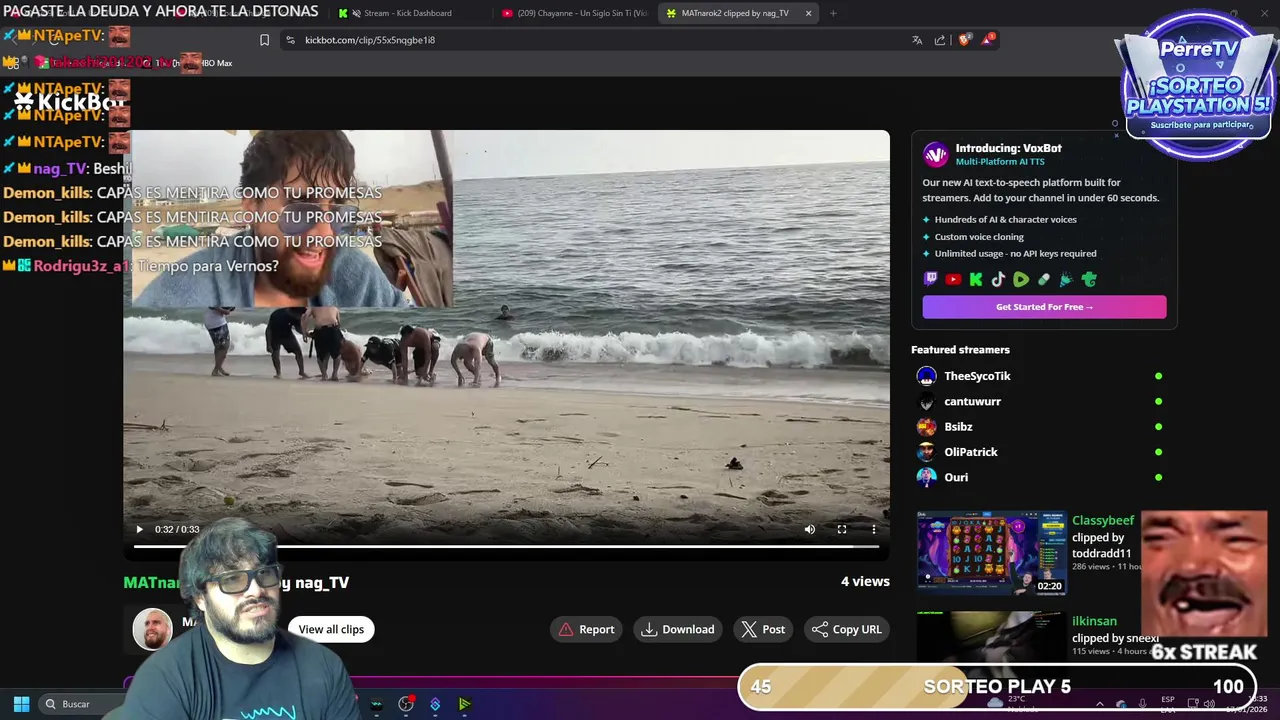Click the Twitch icon in VoxBot card
The image size is (1280, 720).
tap(931, 280)
